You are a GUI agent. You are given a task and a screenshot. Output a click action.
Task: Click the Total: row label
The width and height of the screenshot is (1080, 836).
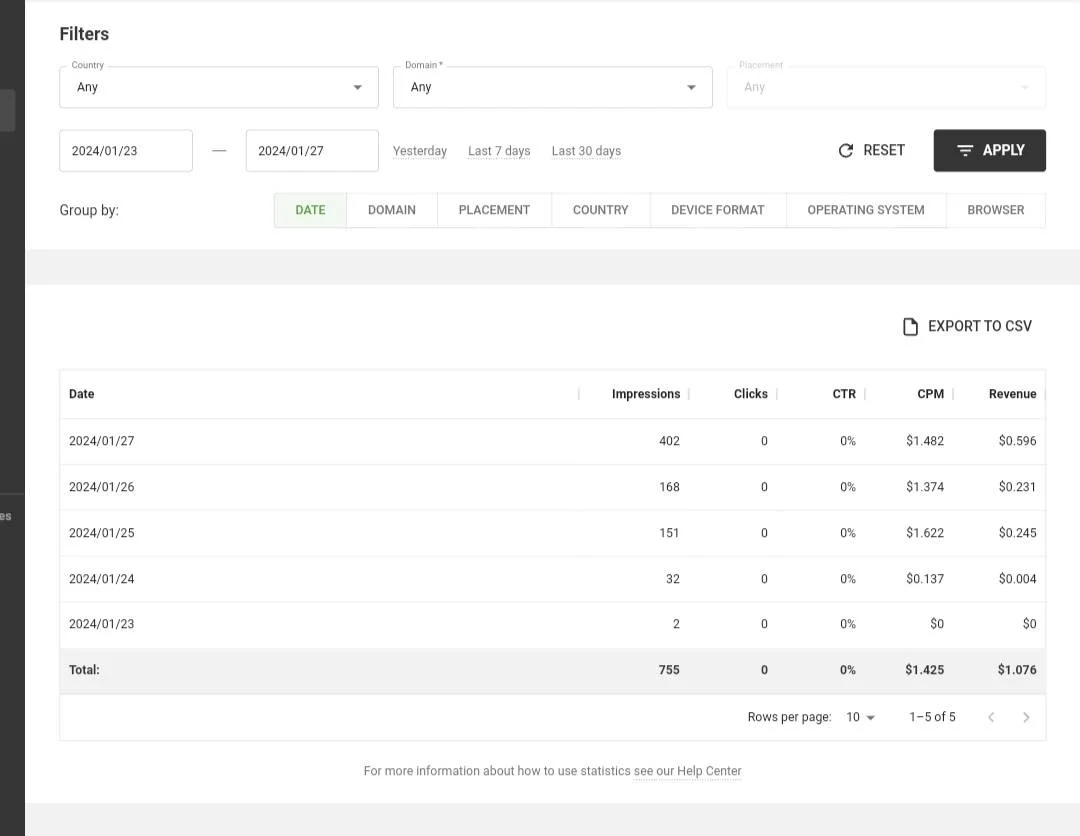[x=84, y=670]
